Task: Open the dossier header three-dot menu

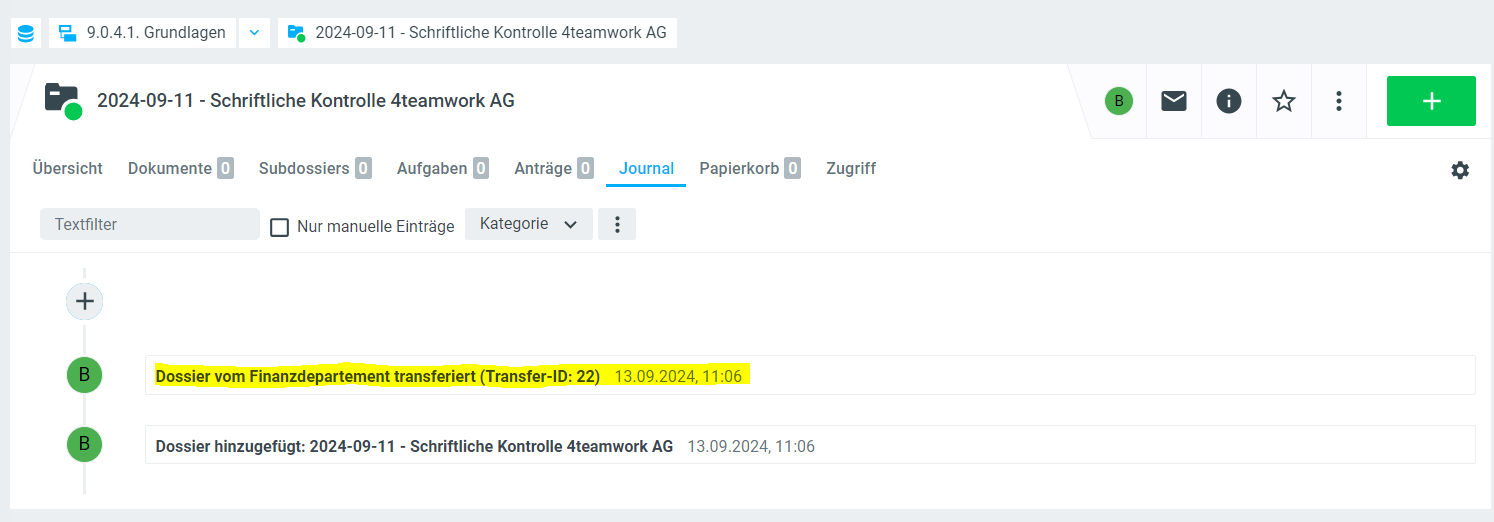Action: (1338, 101)
